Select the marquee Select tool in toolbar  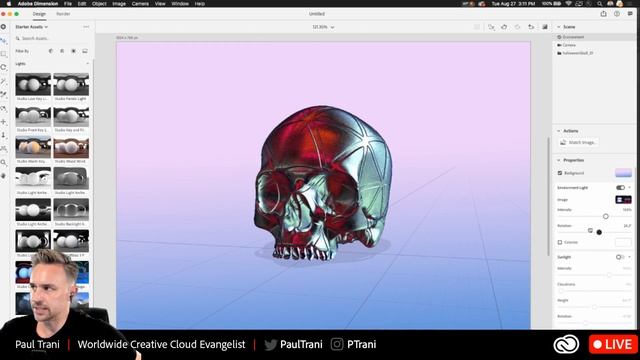click(x=4, y=54)
